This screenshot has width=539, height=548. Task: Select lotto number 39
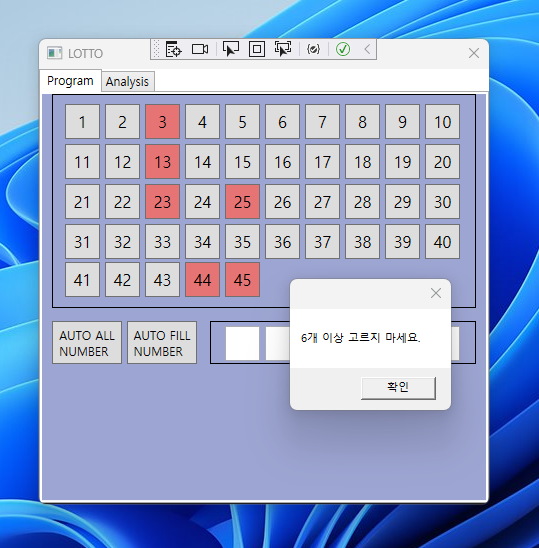[402, 241]
